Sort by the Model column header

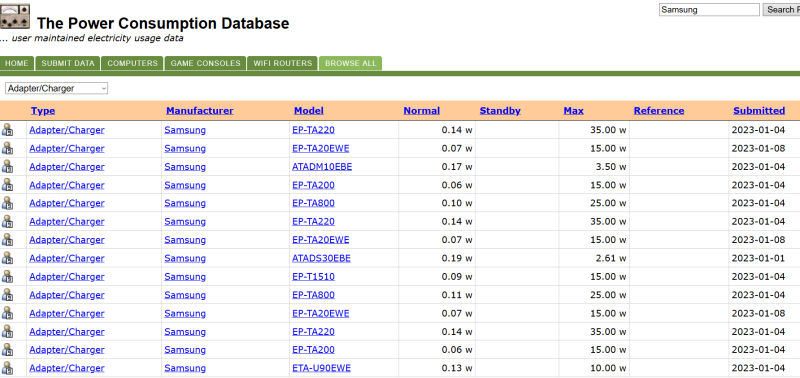click(309, 111)
